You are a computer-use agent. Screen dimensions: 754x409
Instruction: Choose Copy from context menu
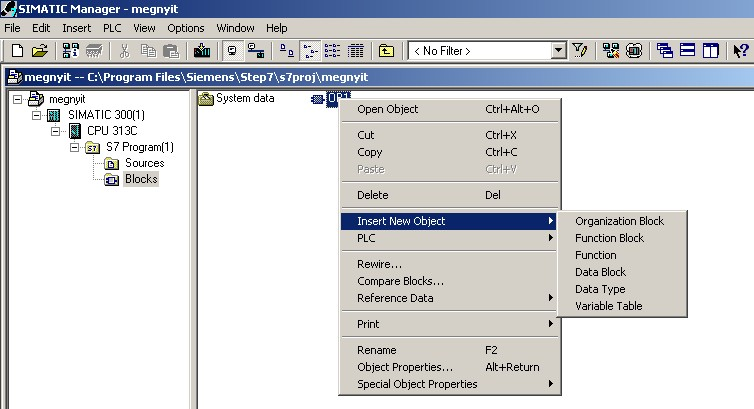pyautogui.click(x=450, y=152)
